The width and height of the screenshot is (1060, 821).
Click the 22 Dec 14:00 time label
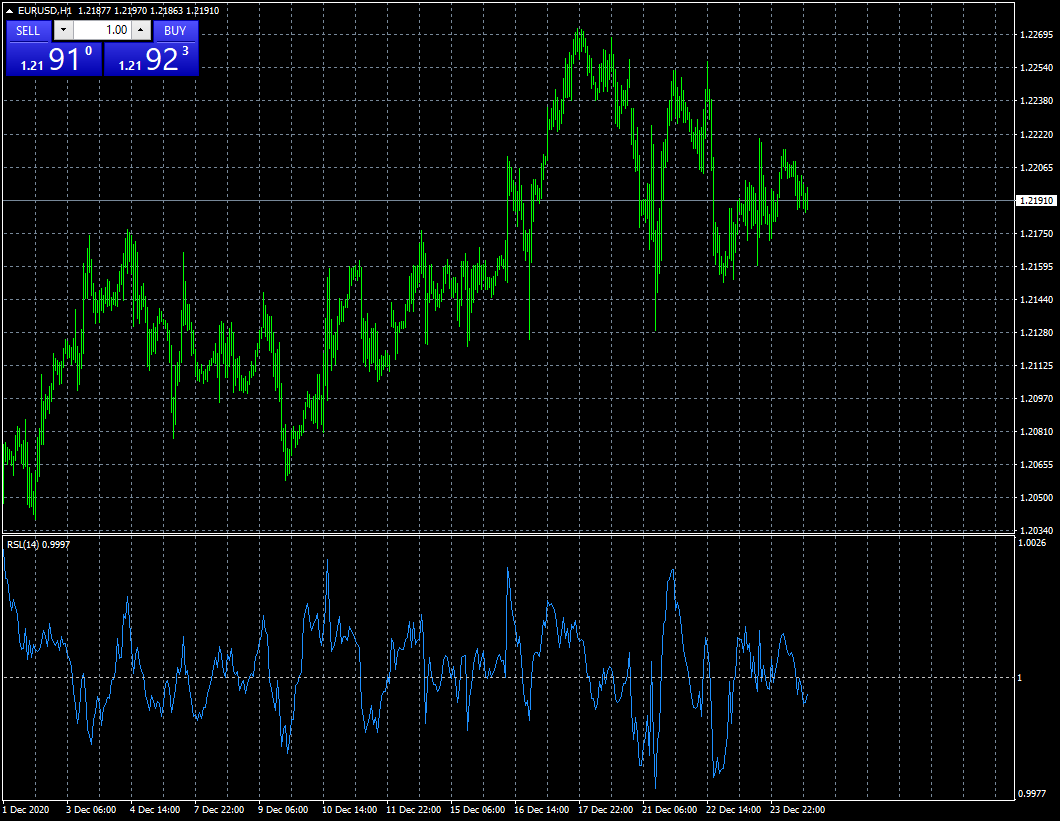(733, 810)
